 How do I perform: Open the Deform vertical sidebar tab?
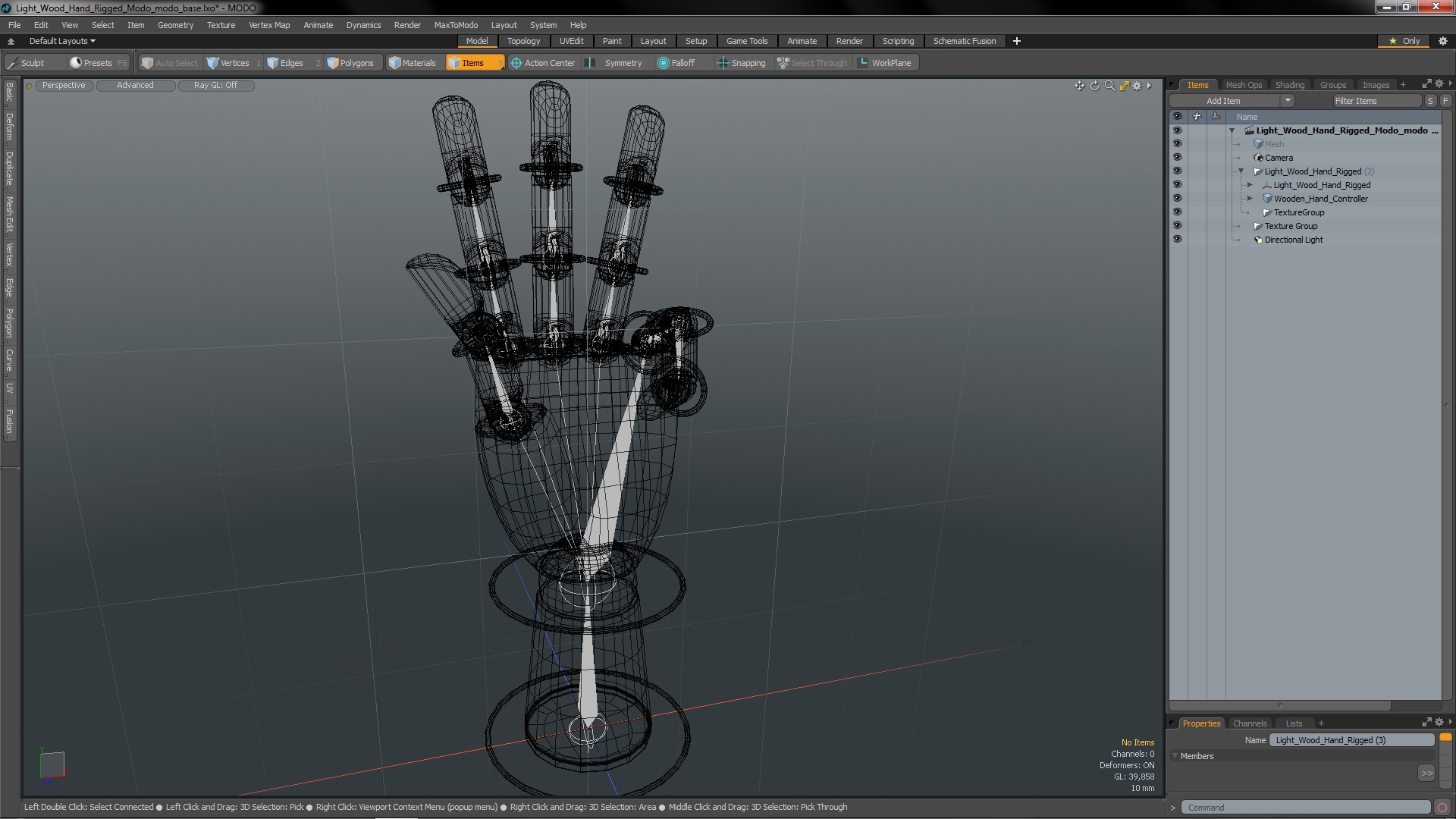[9, 127]
